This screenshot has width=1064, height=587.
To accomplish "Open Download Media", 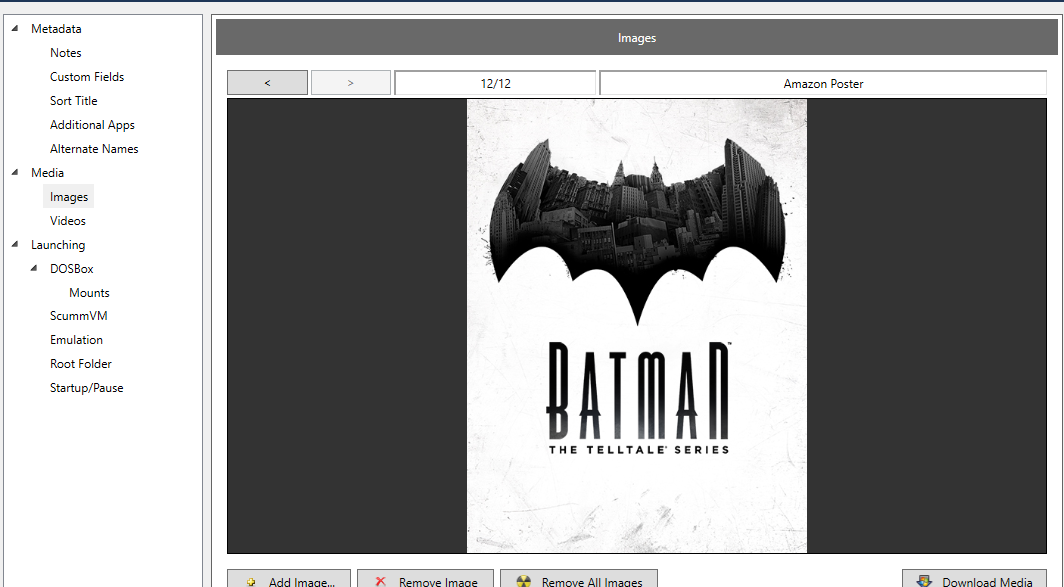I will click(974, 579).
